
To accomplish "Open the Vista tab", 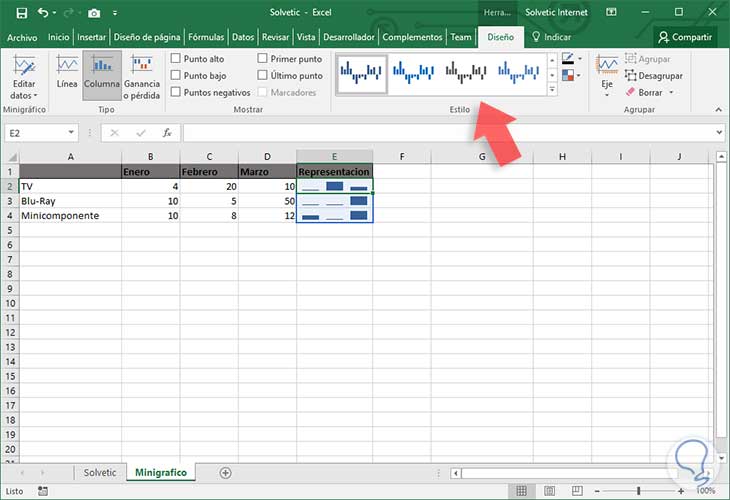I will pyautogui.click(x=306, y=37).
